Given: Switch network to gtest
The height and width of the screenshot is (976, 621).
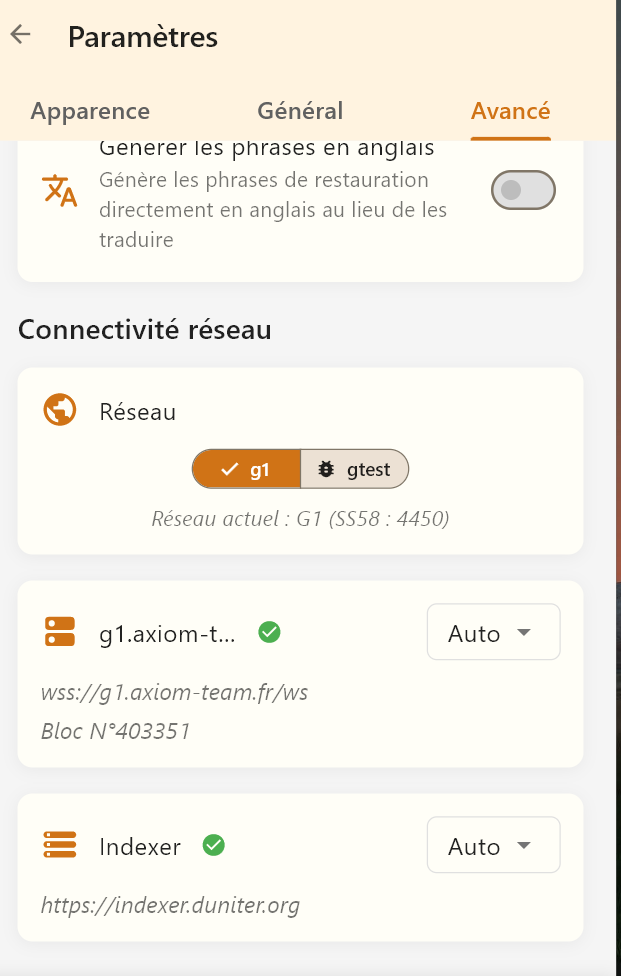Looking at the screenshot, I should pos(355,469).
